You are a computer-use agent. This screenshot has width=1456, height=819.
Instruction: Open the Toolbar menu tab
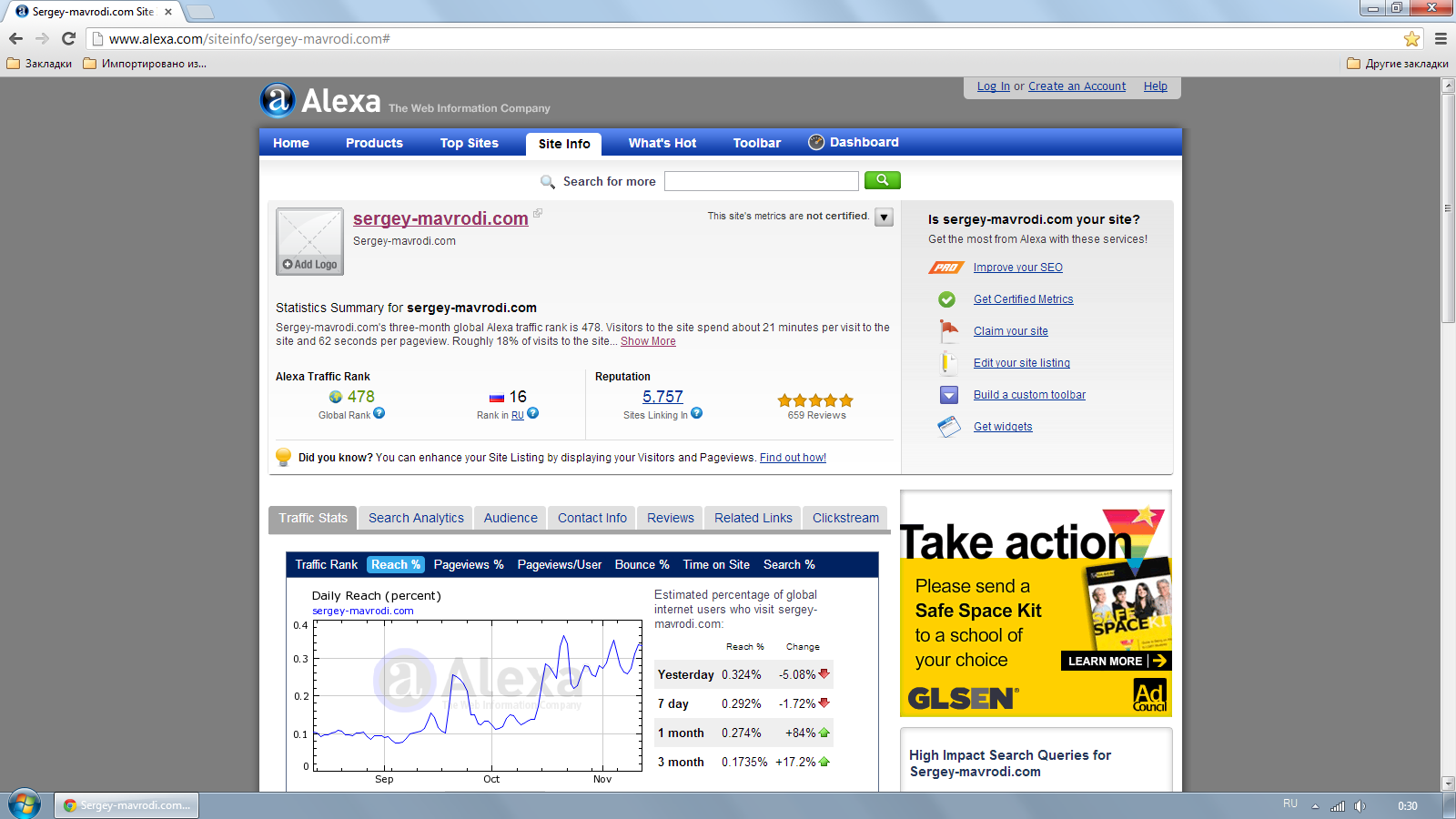757,143
